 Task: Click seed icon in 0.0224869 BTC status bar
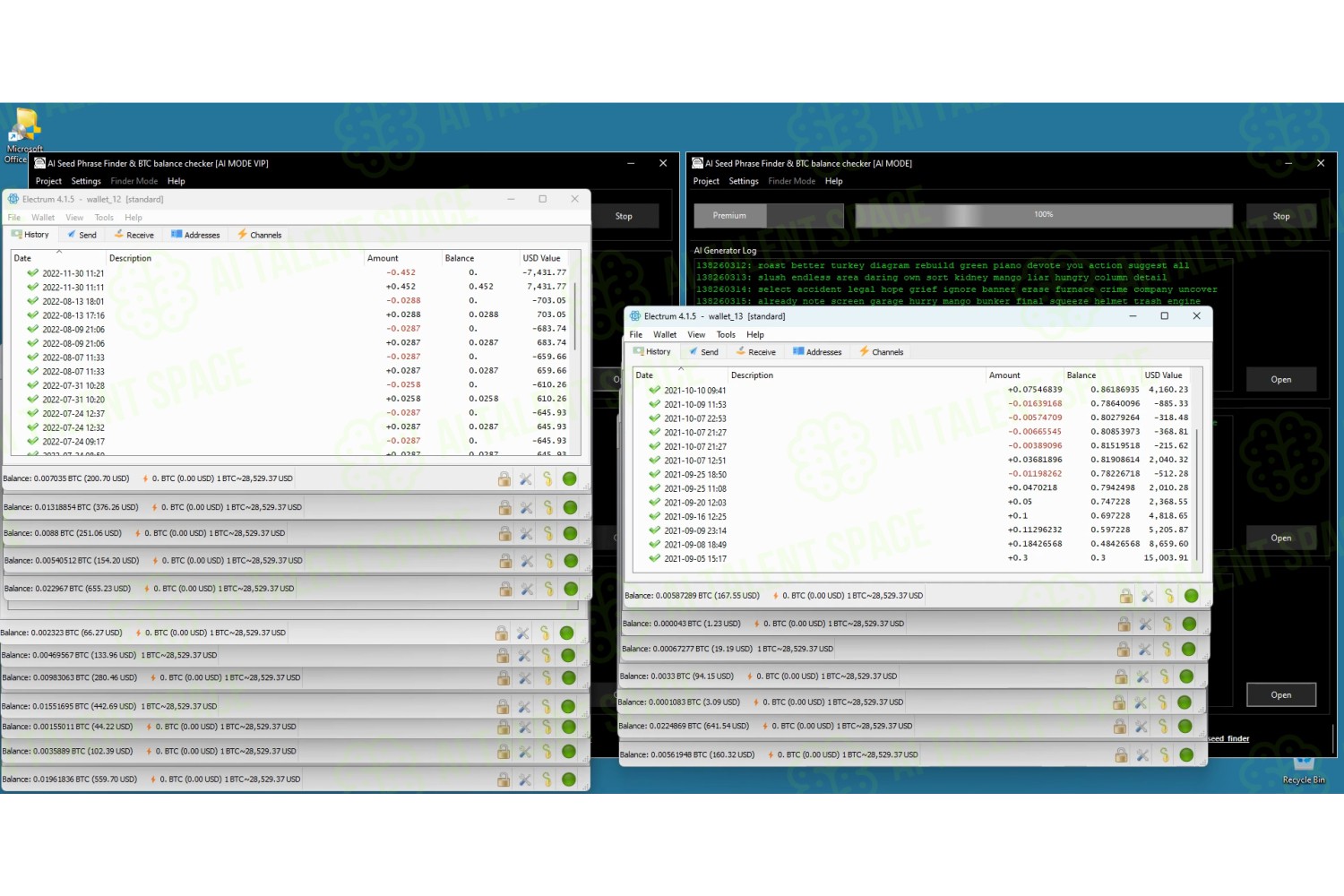(x=1163, y=727)
